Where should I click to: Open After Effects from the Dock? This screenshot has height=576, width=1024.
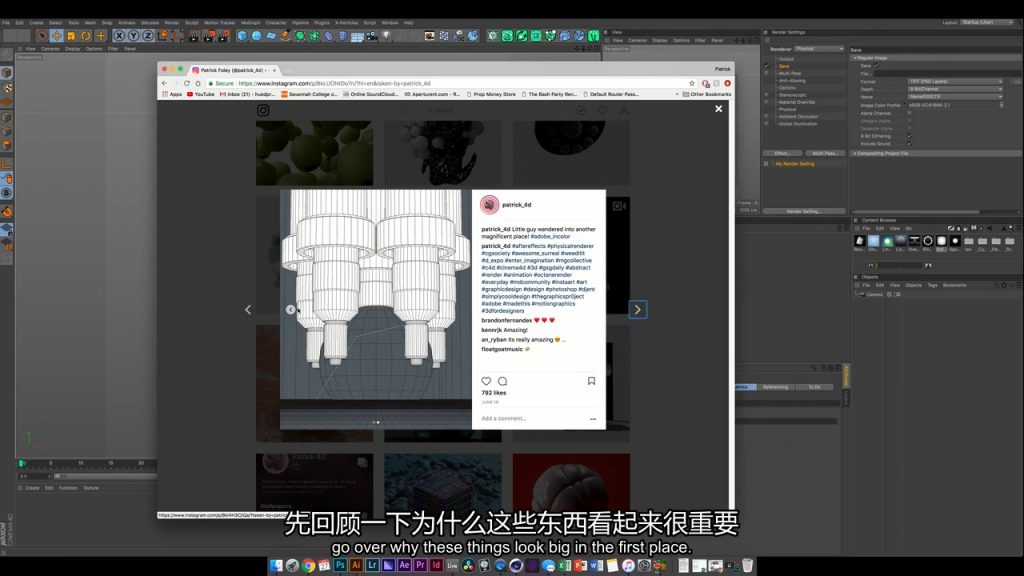click(404, 566)
